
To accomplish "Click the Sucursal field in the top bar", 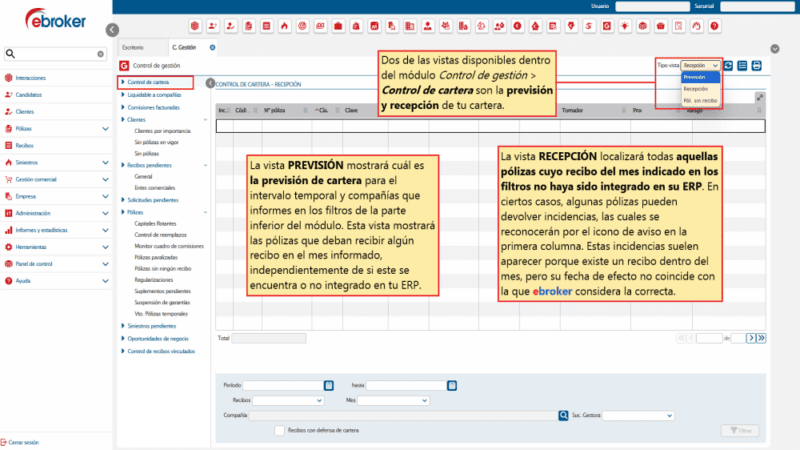I will (x=758, y=6).
